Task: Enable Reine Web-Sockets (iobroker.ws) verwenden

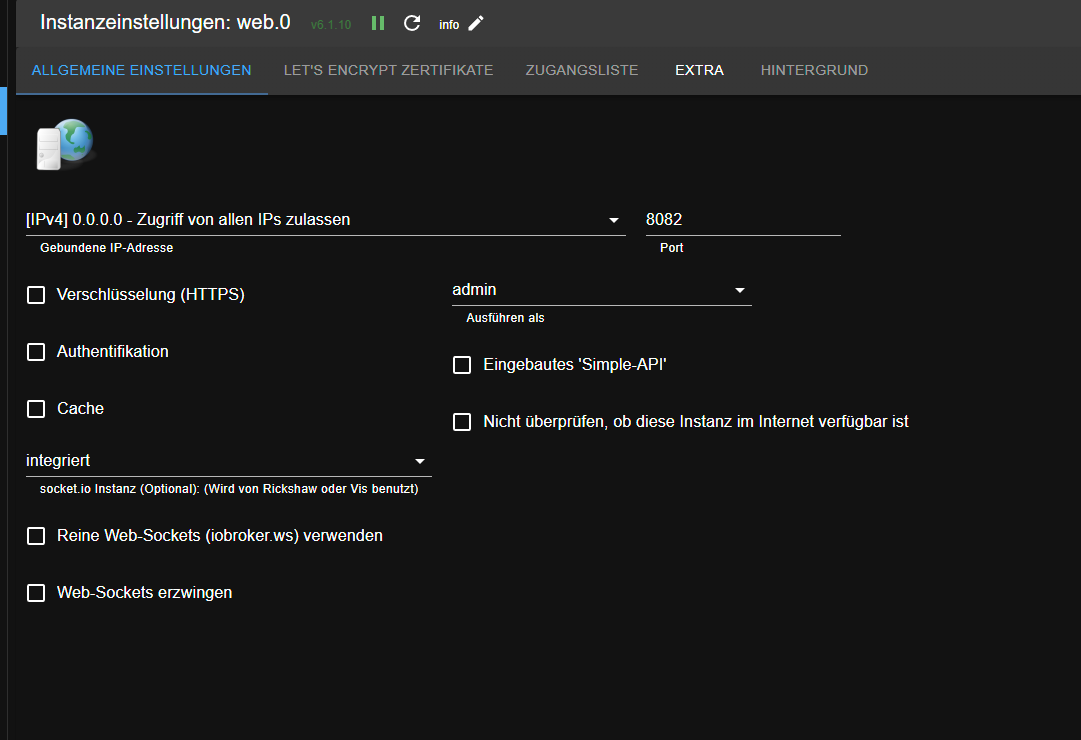Action: [x=36, y=536]
